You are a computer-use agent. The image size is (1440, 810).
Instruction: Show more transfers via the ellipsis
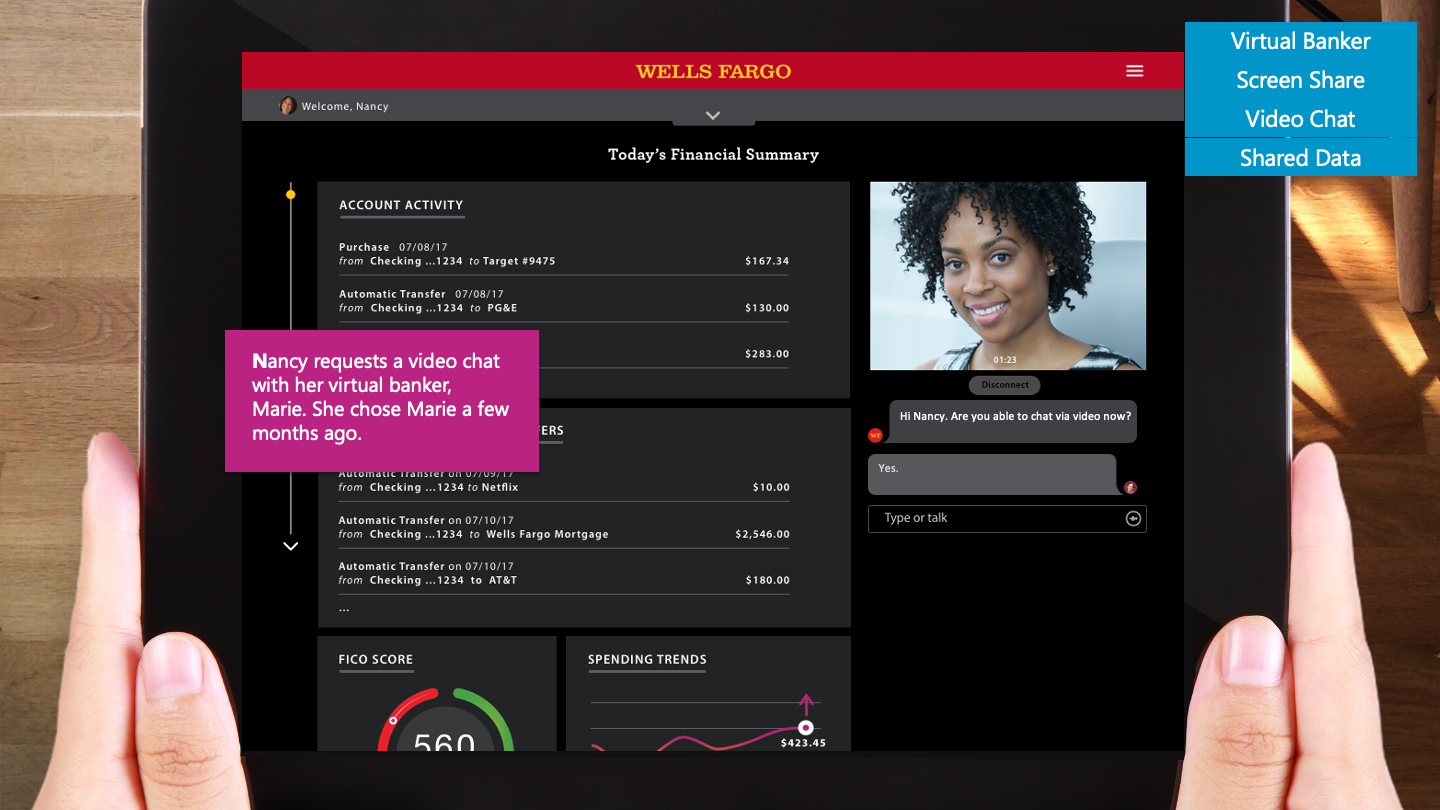click(x=344, y=608)
